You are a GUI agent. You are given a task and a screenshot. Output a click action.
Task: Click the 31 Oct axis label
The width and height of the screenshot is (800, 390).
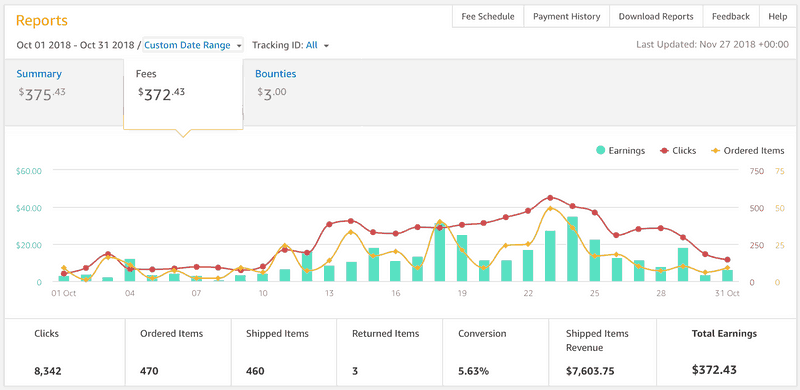727,294
